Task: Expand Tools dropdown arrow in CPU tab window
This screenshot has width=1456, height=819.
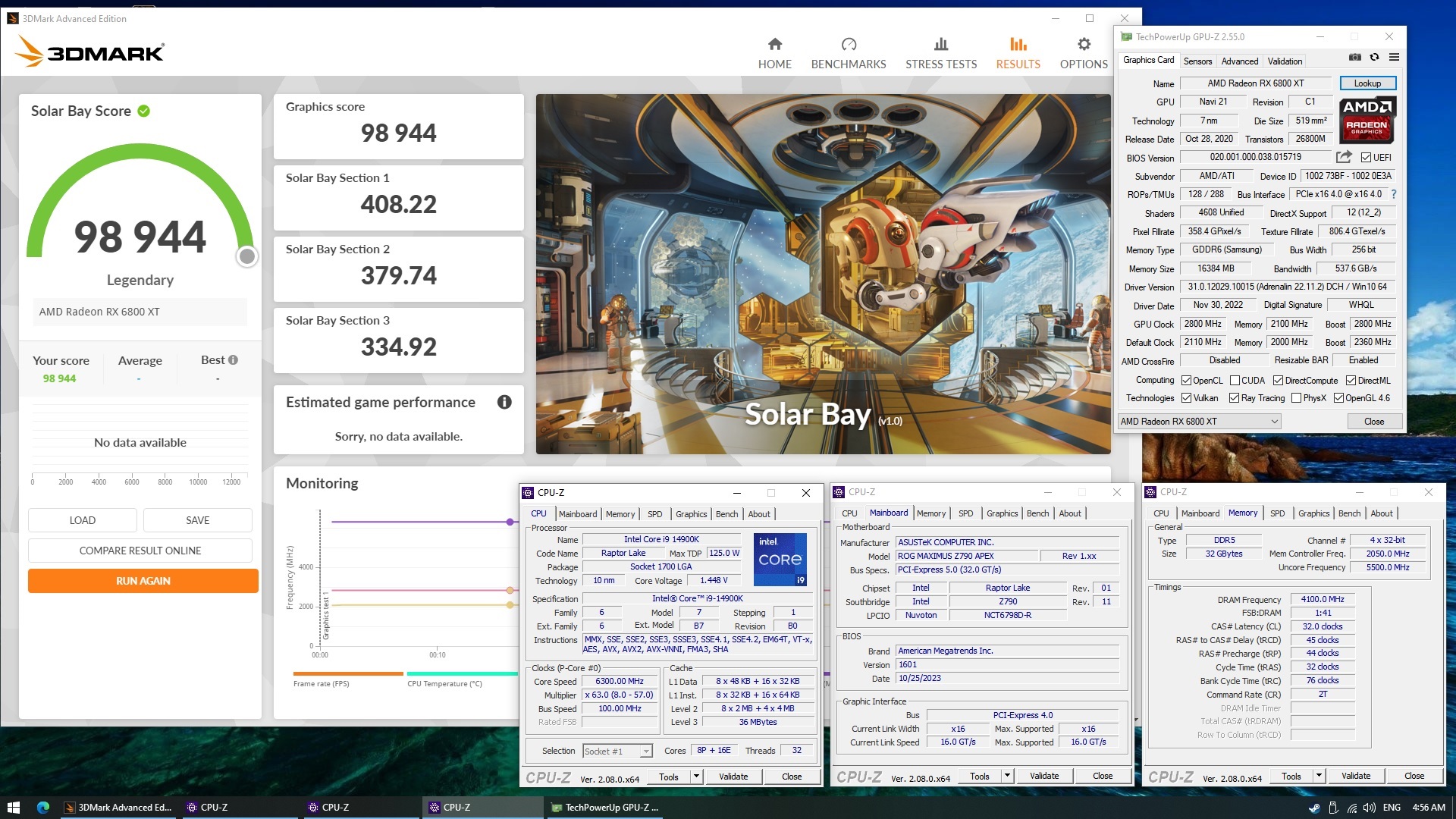Action: coord(696,776)
